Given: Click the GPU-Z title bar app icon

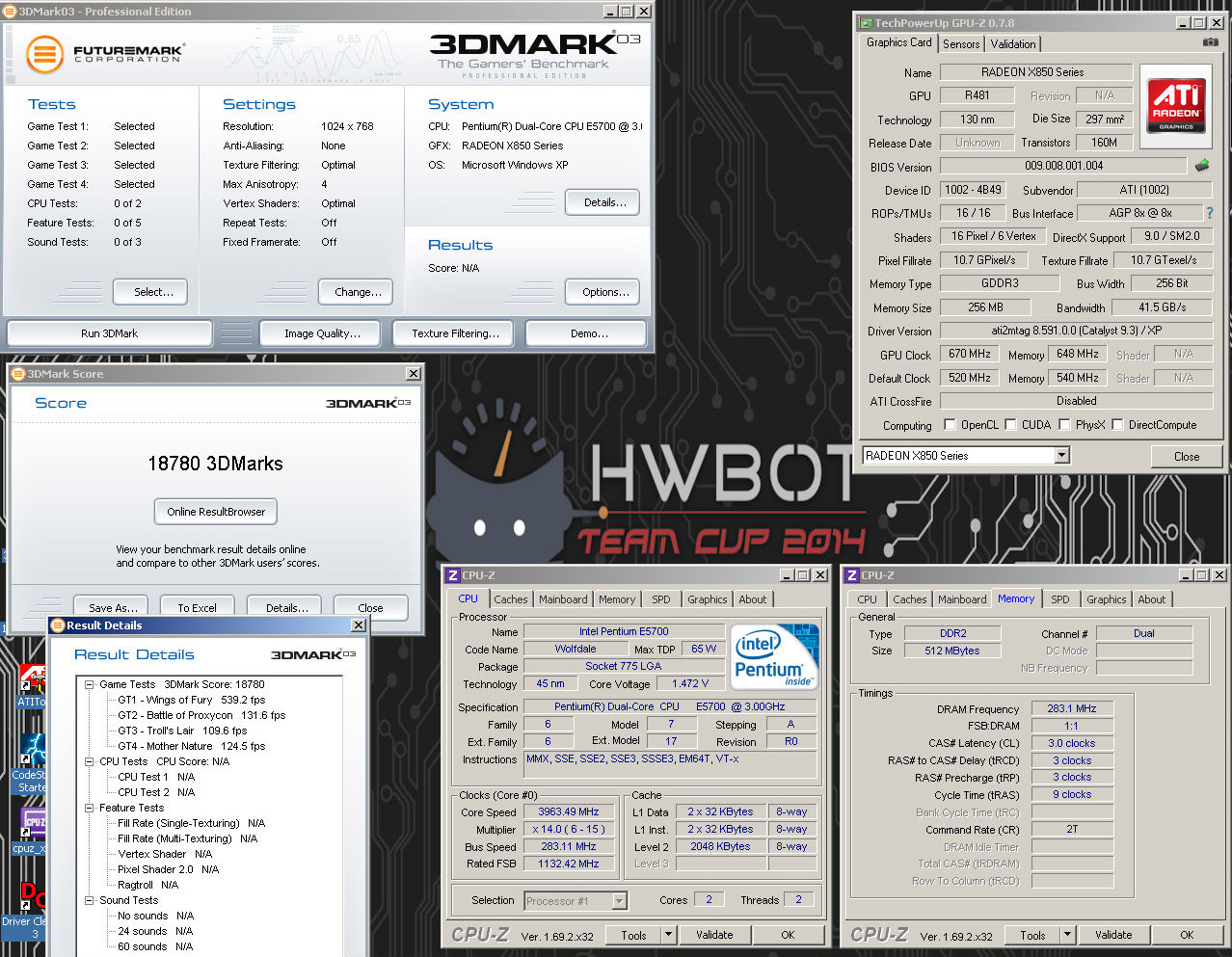Looking at the screenshot, I should click(865, 23).
